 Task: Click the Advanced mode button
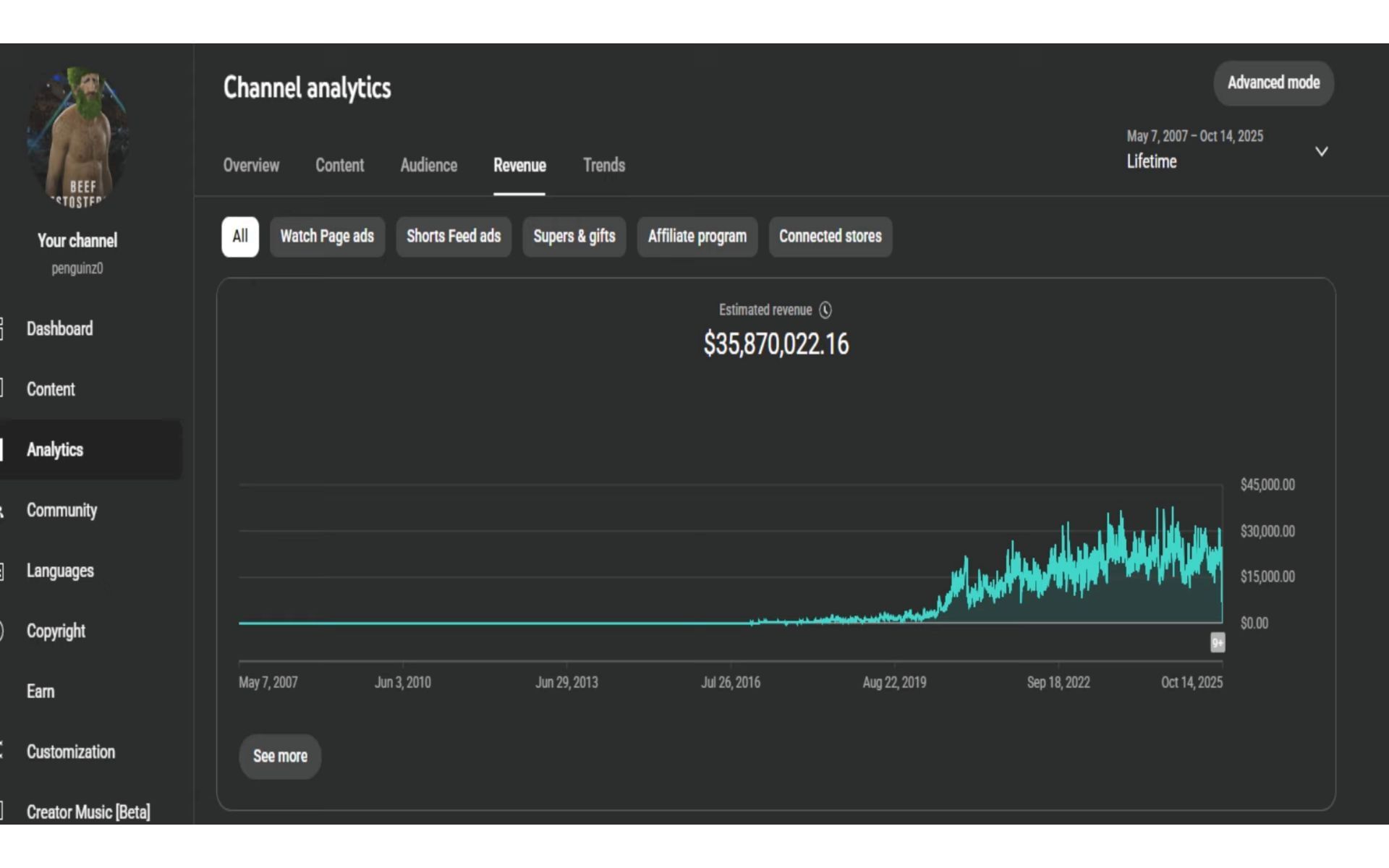click(x=1273, y=83)
